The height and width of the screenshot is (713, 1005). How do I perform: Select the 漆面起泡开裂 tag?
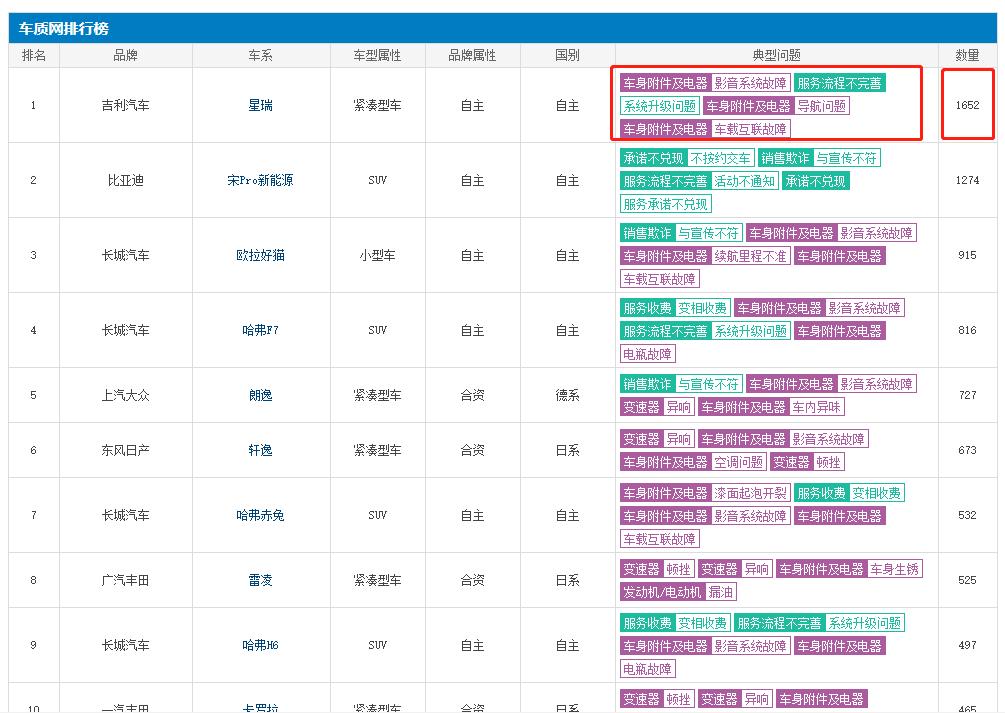pos(750,492)
